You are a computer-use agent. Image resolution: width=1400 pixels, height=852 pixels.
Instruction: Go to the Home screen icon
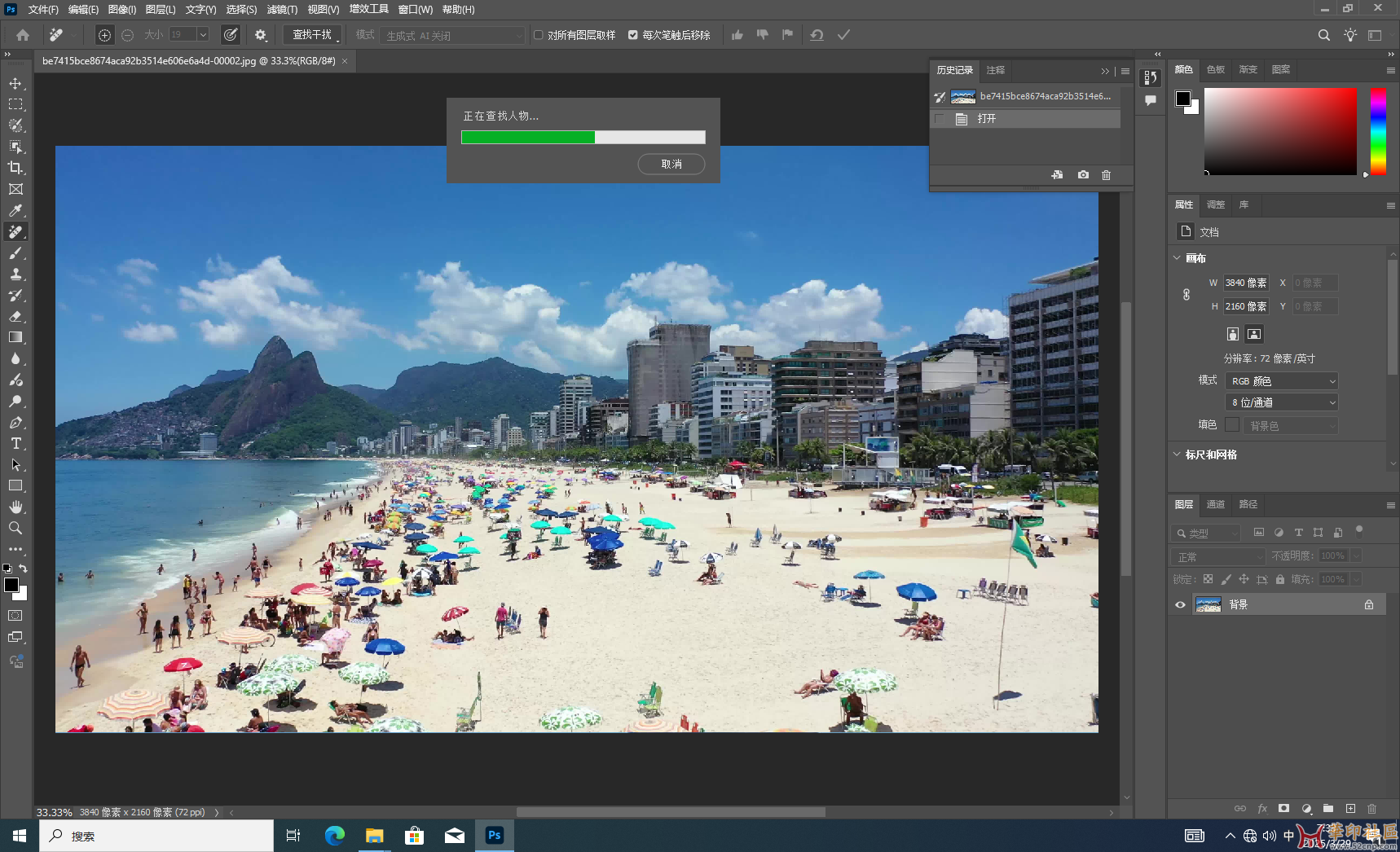click(23, 35)
